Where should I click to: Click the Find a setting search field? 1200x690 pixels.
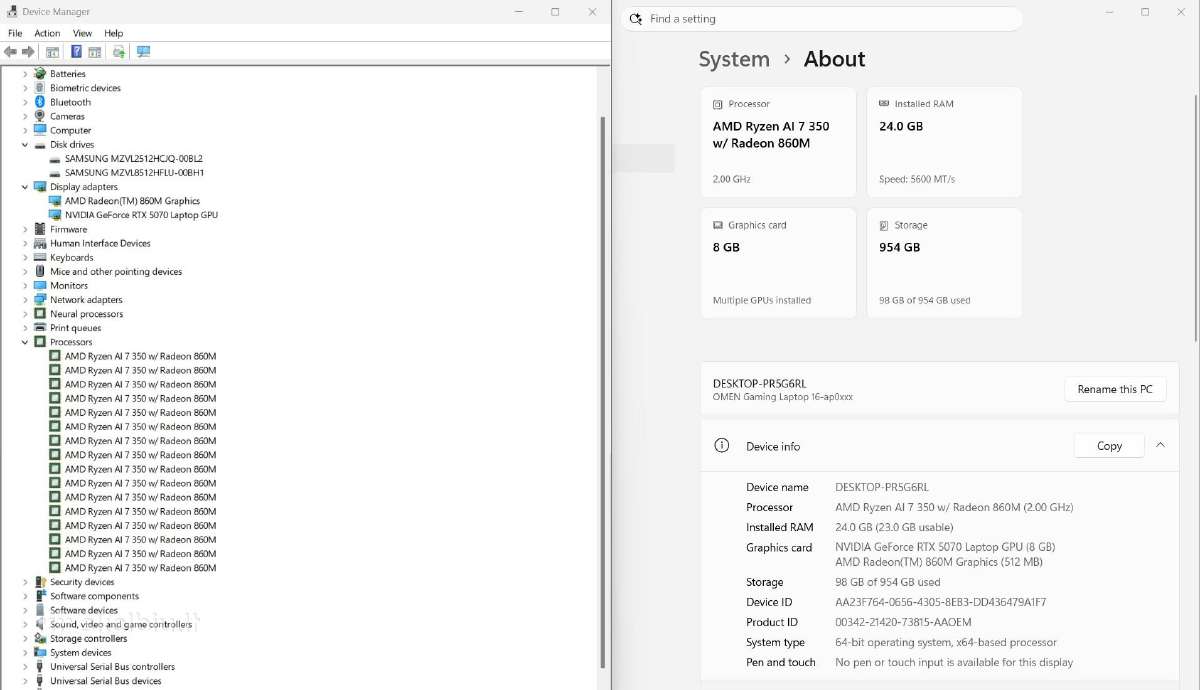[x=822, y=19]
